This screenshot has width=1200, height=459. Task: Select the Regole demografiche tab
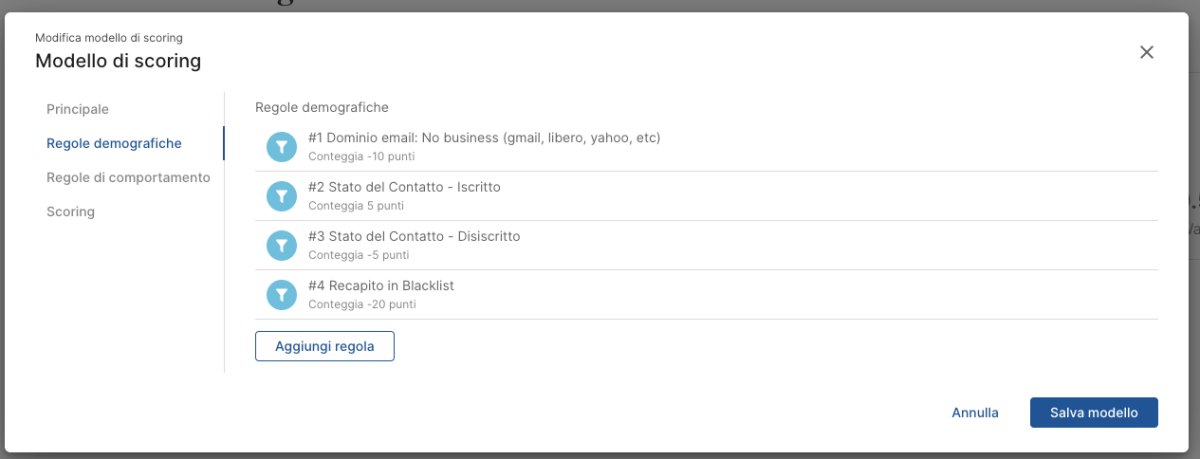coord(114,143)
